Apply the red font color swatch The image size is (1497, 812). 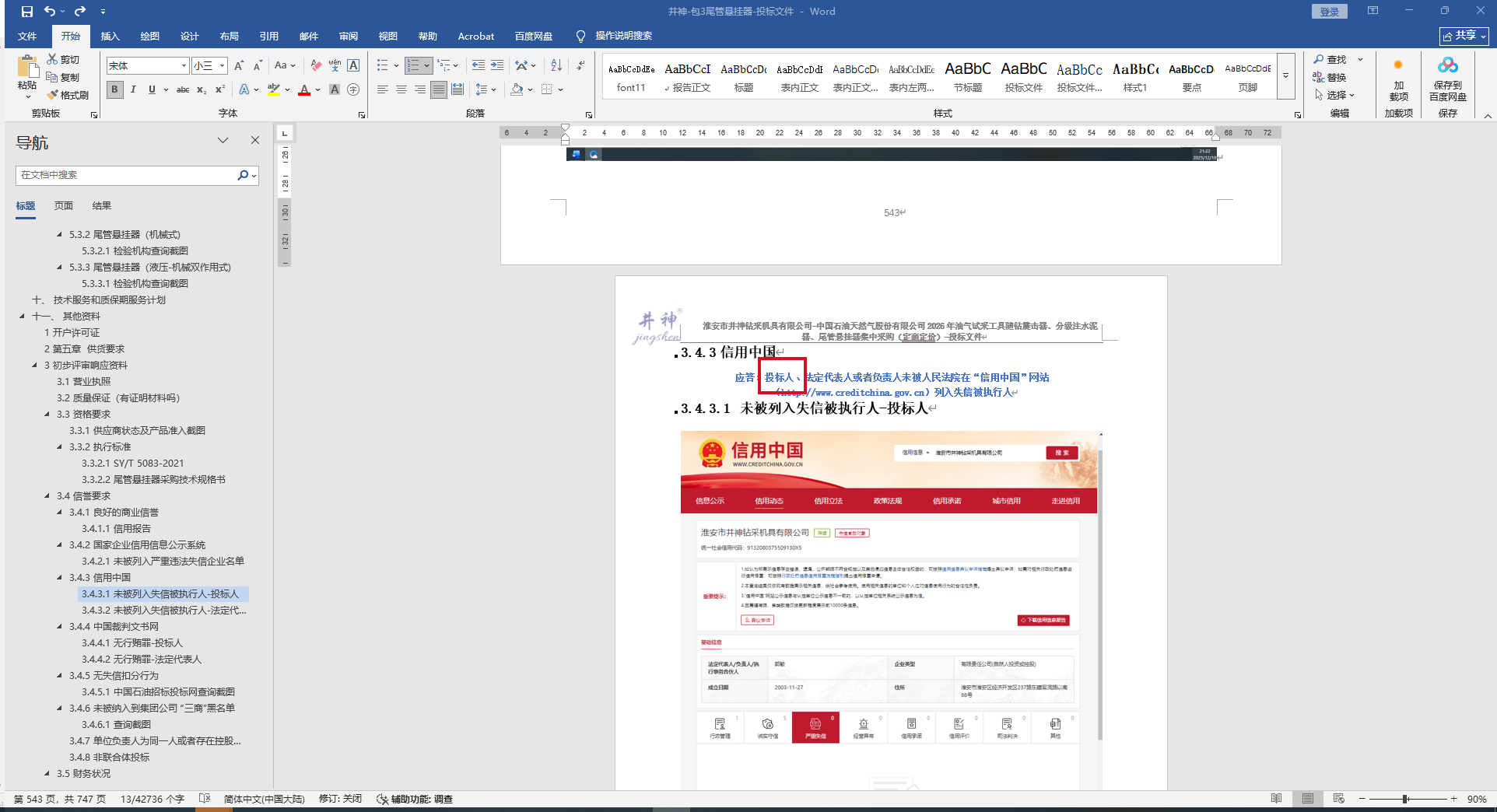[304, 89]
